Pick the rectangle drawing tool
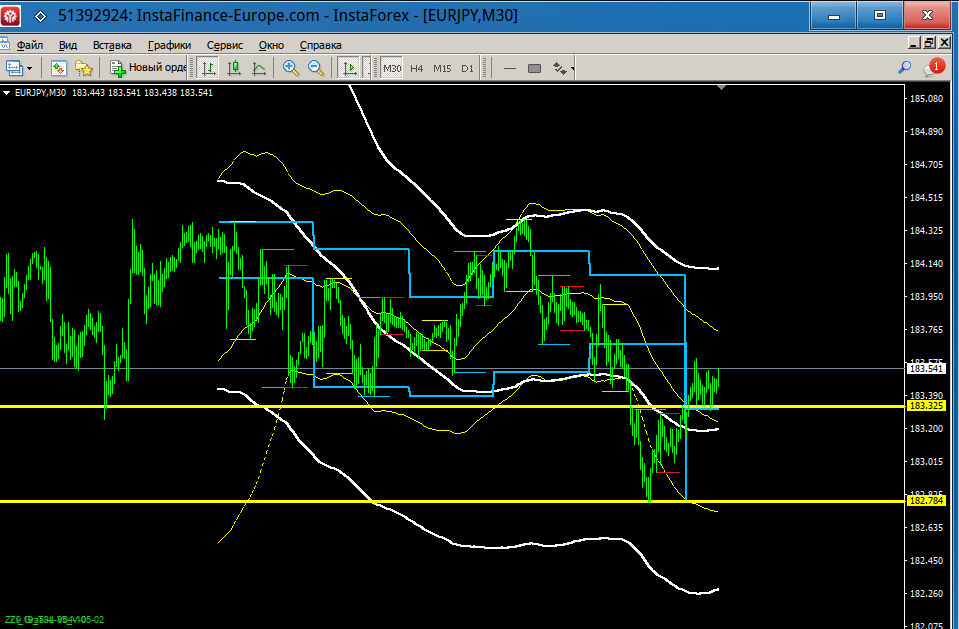The height and width of the screenshot is (629, 959). 534,69
